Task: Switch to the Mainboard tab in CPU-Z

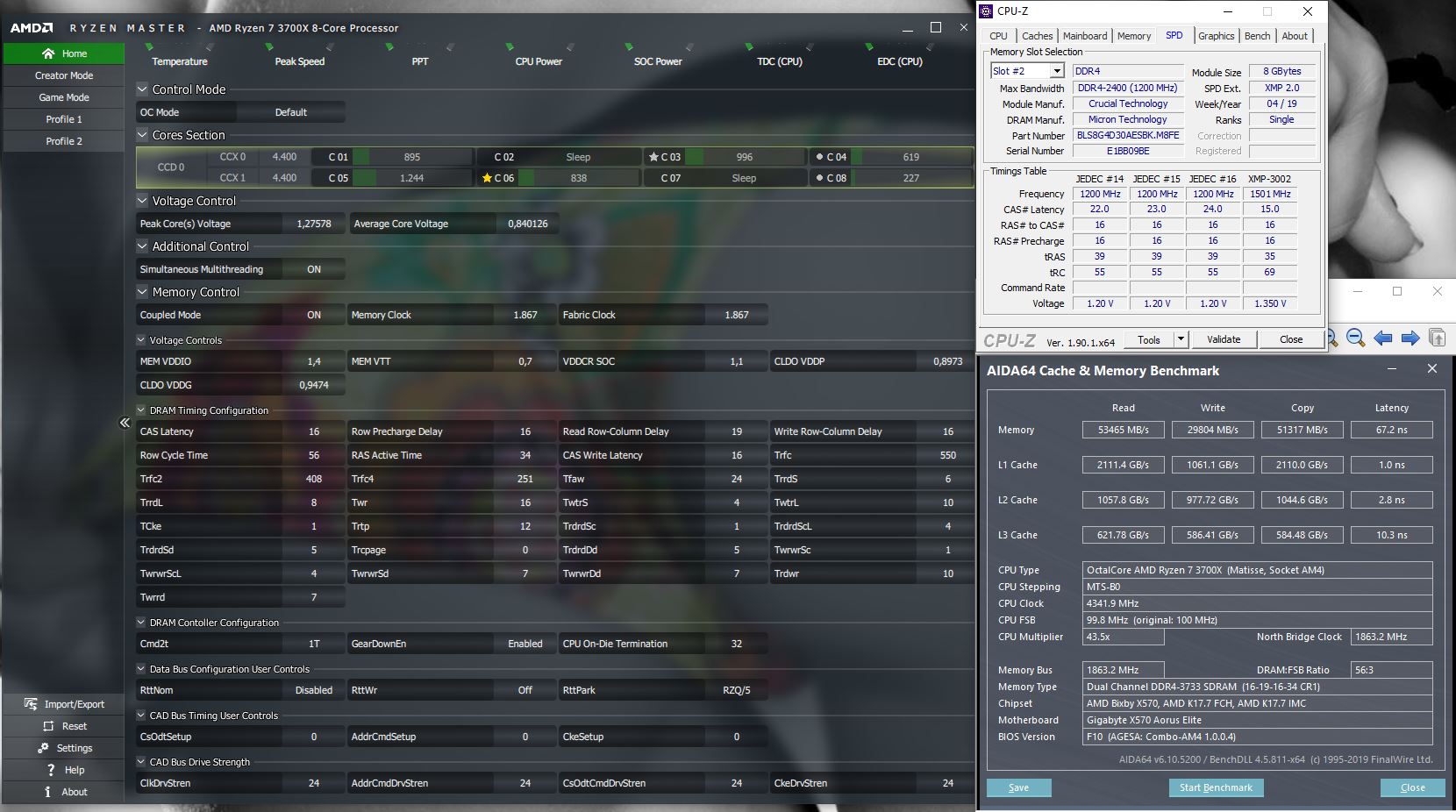Action: click(1085, 36)
